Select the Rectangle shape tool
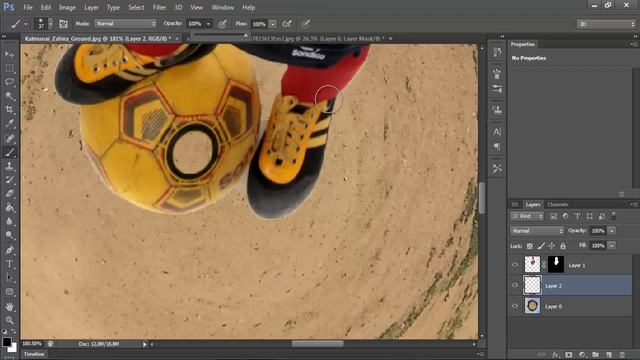Image resolution: width=640 pixels, height=360 pixels. pyautogui.click(x=9, y=292)
